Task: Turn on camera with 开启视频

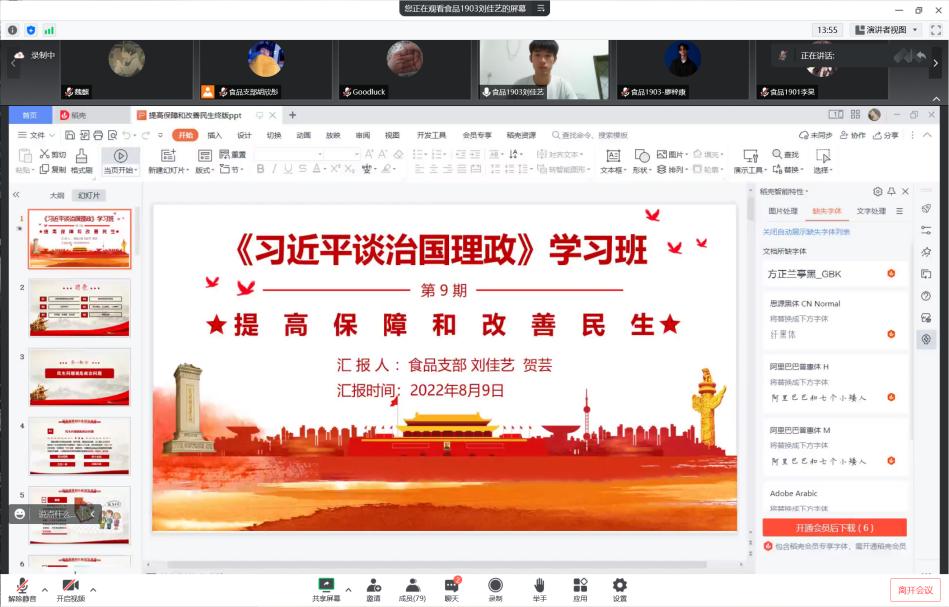Action: (70, 589)
